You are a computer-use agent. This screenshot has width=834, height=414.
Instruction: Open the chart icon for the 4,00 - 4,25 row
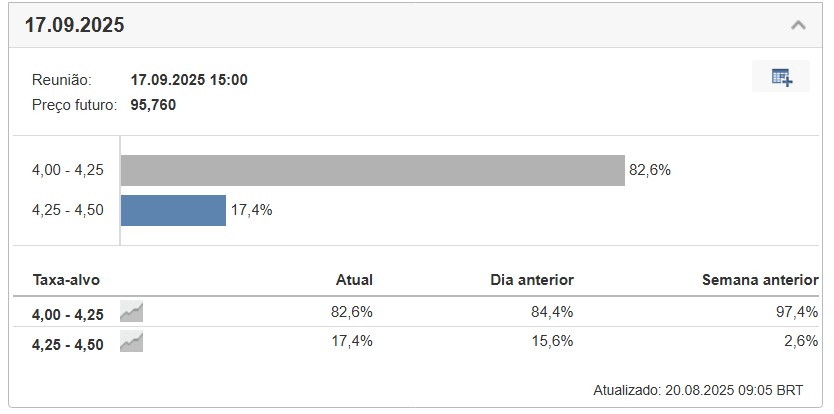pyautogui.click(x=131, y=312)
